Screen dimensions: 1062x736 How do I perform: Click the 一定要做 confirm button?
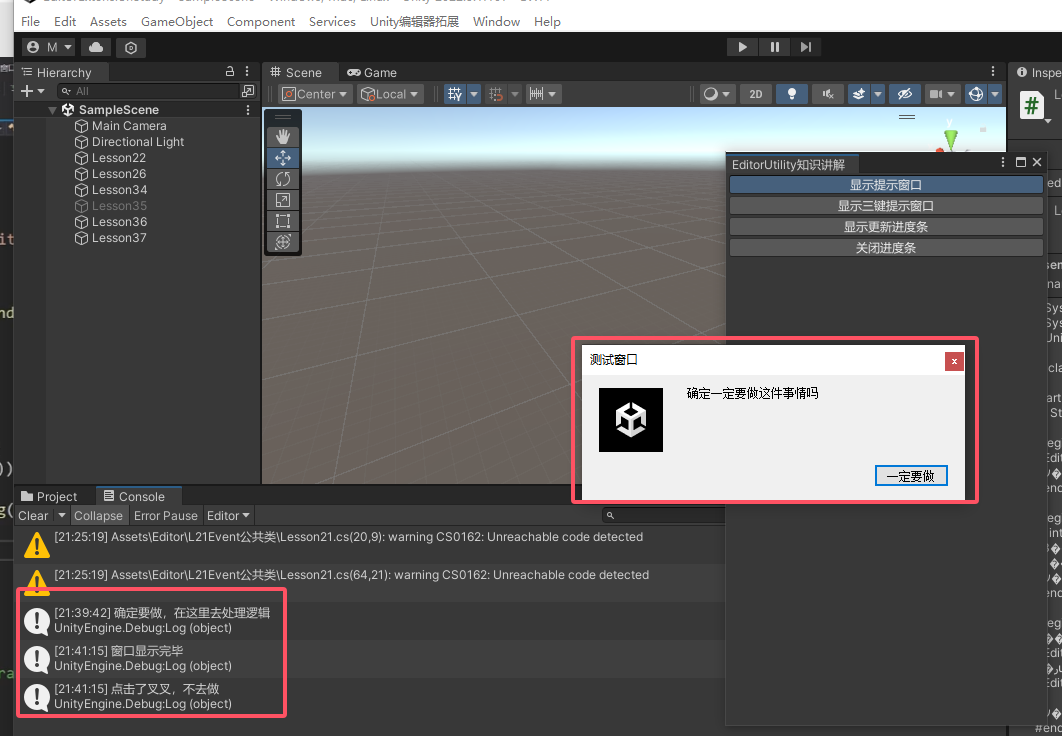(x=910, y=476)
